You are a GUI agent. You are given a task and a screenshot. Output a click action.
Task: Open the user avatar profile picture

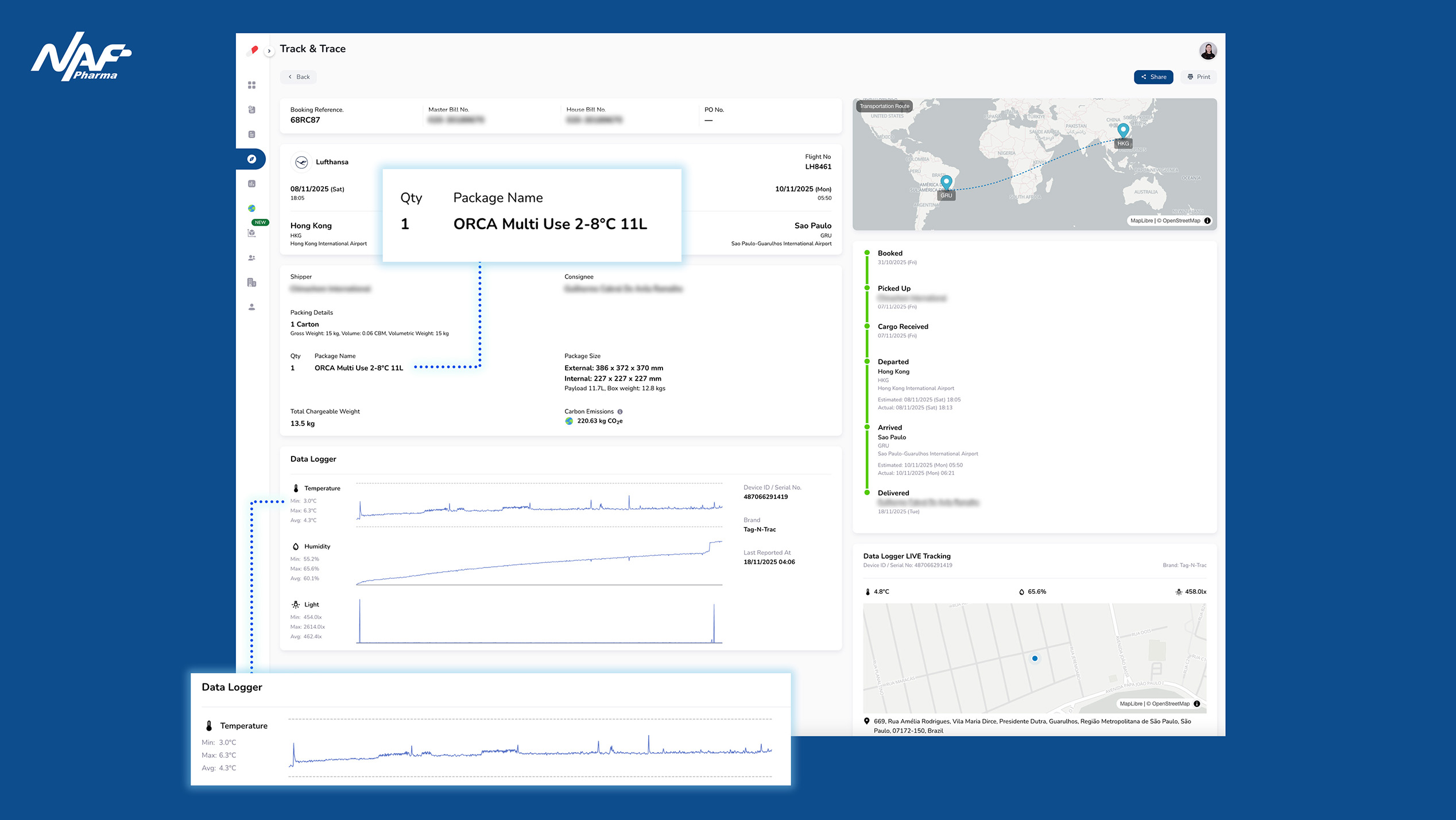pos(1208,51)
